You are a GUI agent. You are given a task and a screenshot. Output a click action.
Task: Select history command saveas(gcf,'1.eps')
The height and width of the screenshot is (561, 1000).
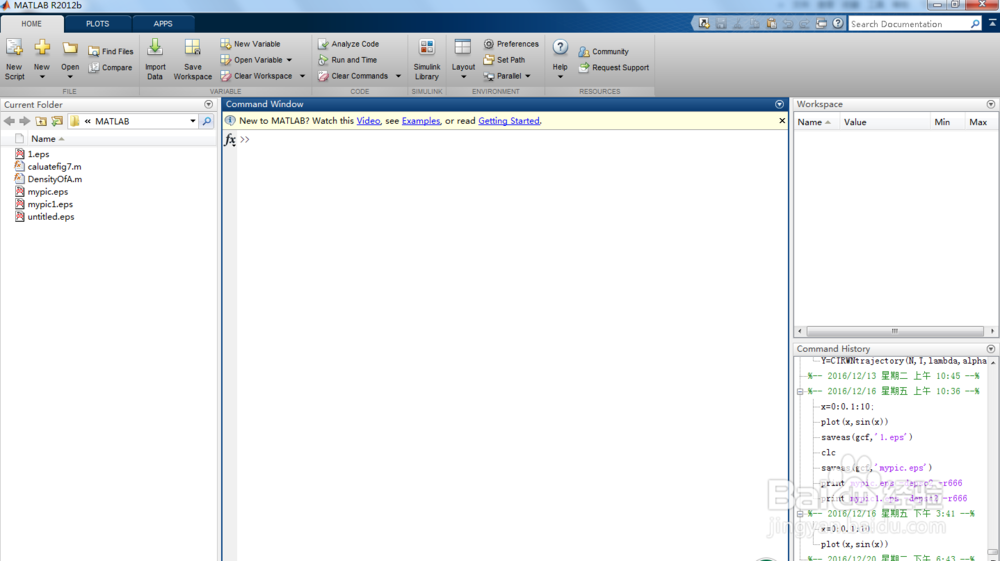click(867, 437)
